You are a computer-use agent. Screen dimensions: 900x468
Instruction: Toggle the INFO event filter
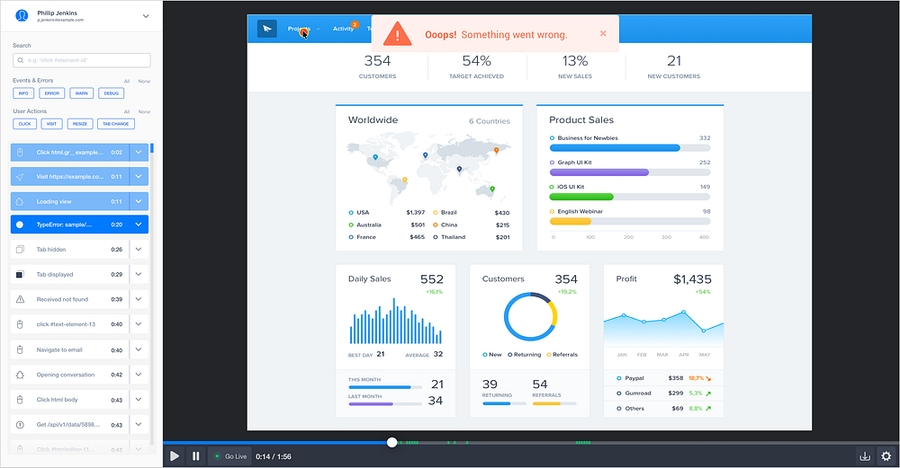(x=24, y=93)
